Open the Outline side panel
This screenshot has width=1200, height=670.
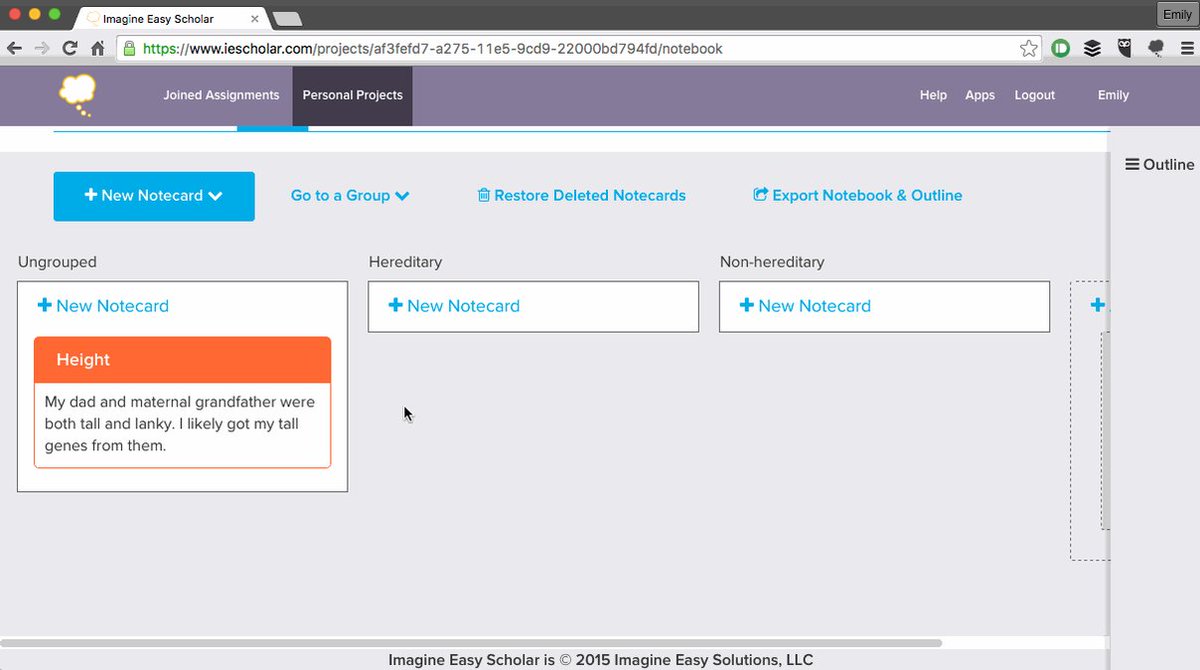click(x=1160, y=164)
